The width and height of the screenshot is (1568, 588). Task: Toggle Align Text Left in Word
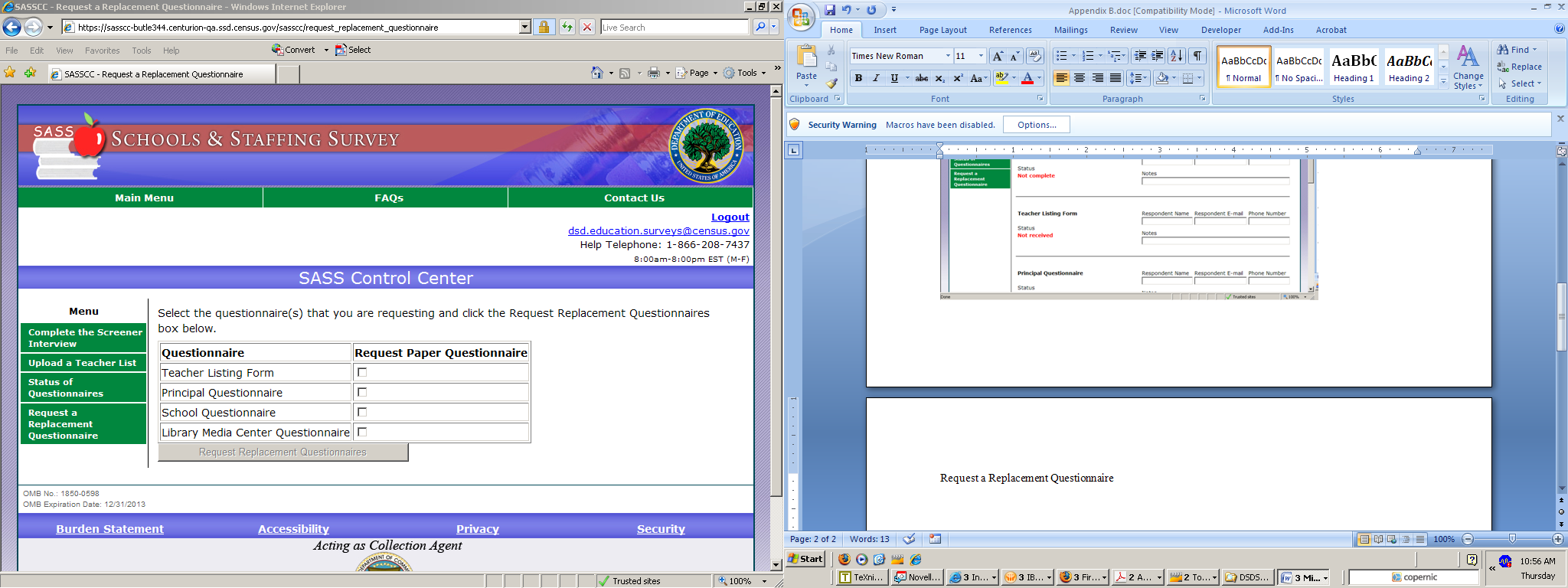tap(1061, 78)
